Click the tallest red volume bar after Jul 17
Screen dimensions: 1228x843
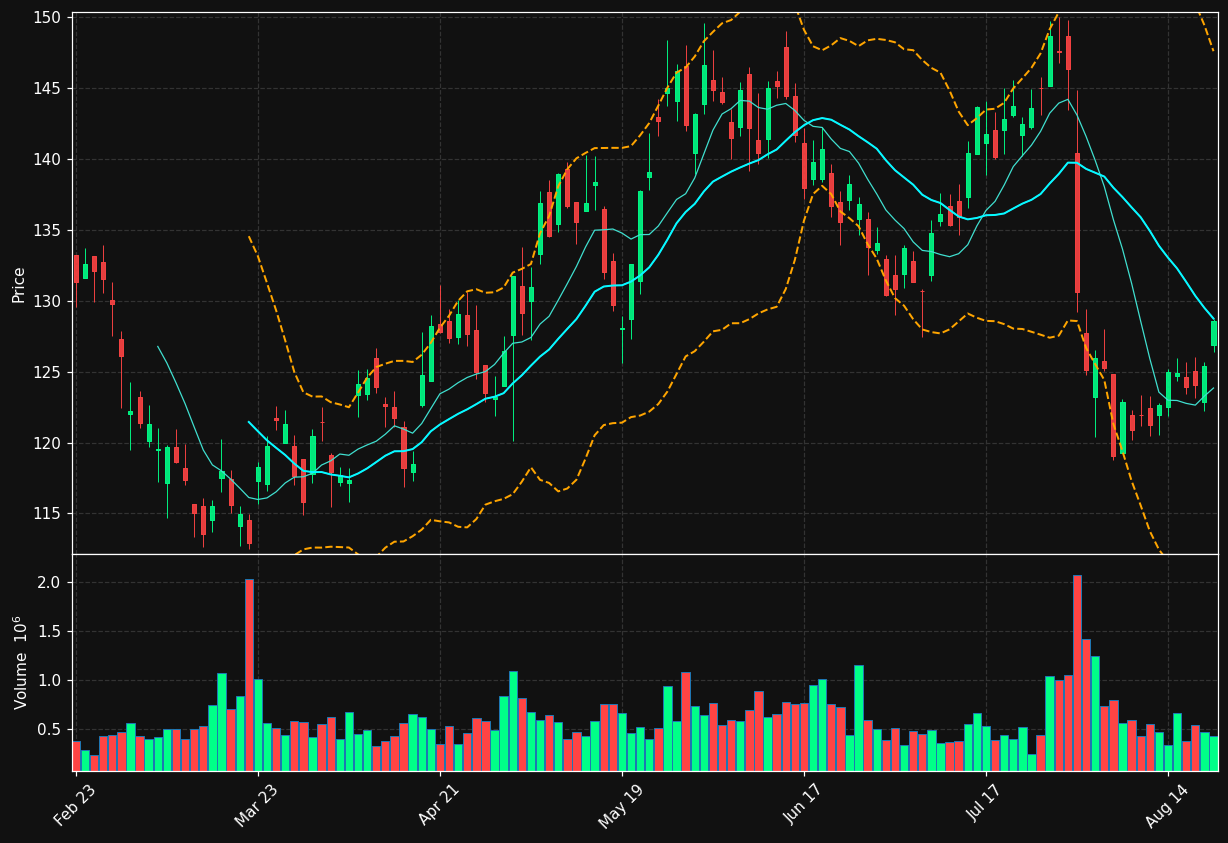pyautogui.click(x=1077, y=673)
